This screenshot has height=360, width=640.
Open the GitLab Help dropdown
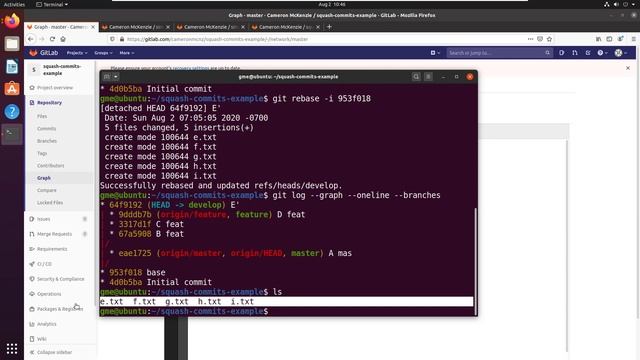602,53
